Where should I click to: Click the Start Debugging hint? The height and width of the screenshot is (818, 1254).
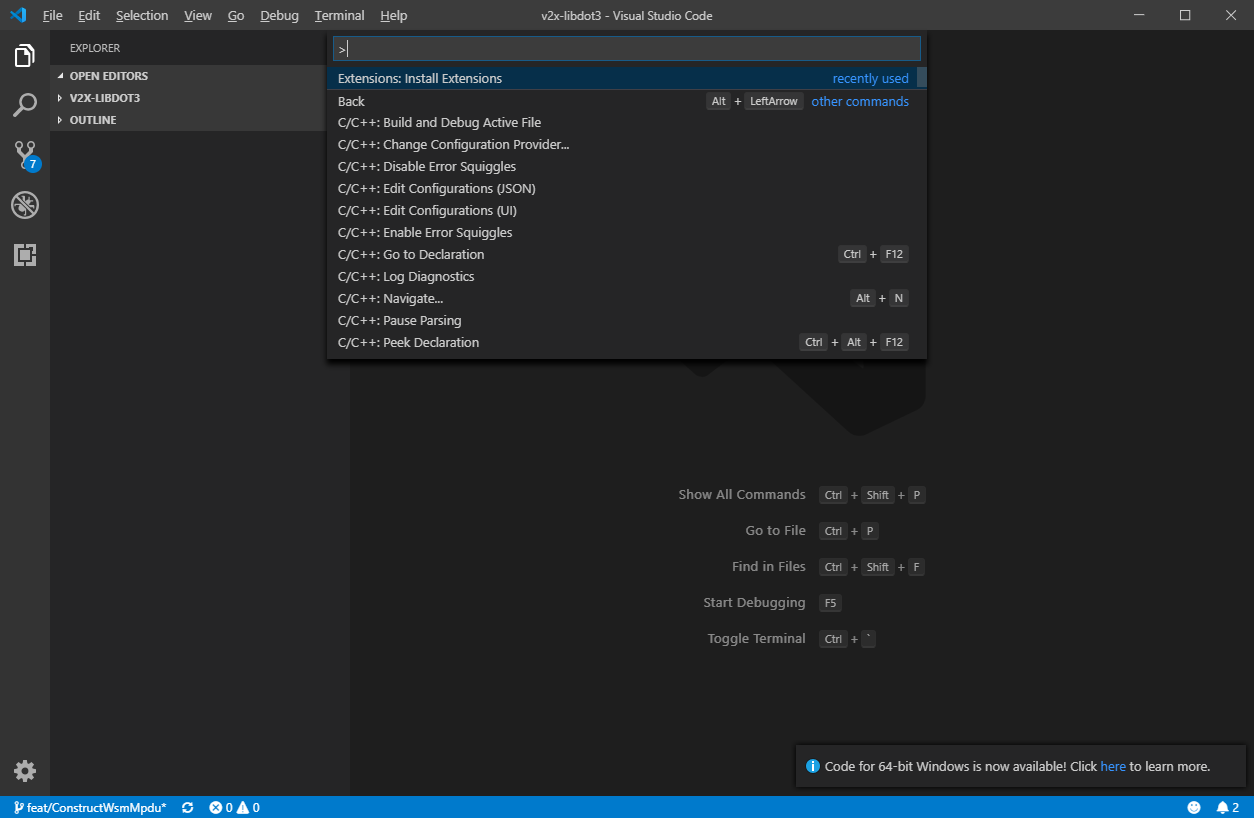[754, 603]
